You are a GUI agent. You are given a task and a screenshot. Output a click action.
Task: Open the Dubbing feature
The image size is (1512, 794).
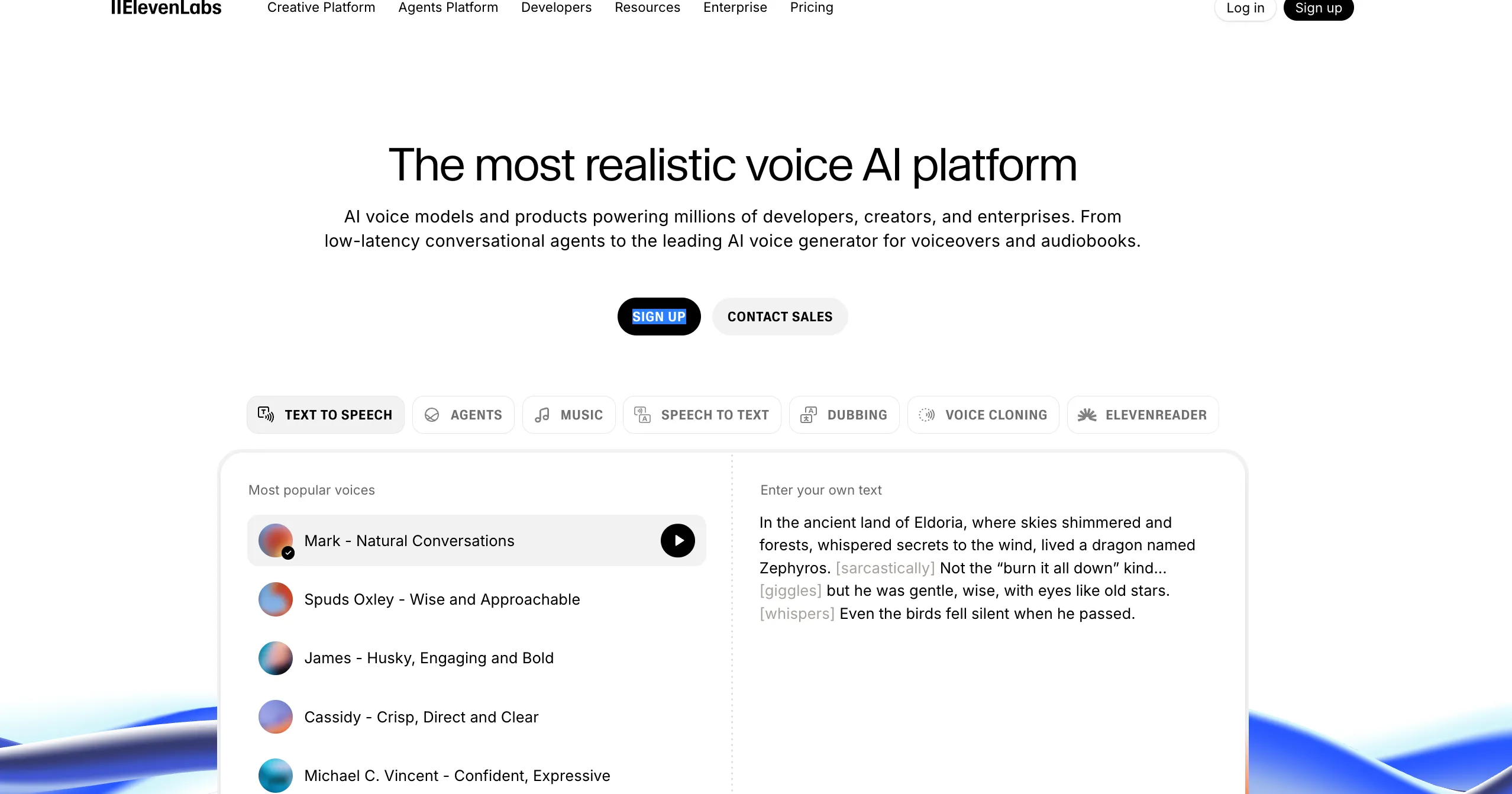tap(844, 414)
